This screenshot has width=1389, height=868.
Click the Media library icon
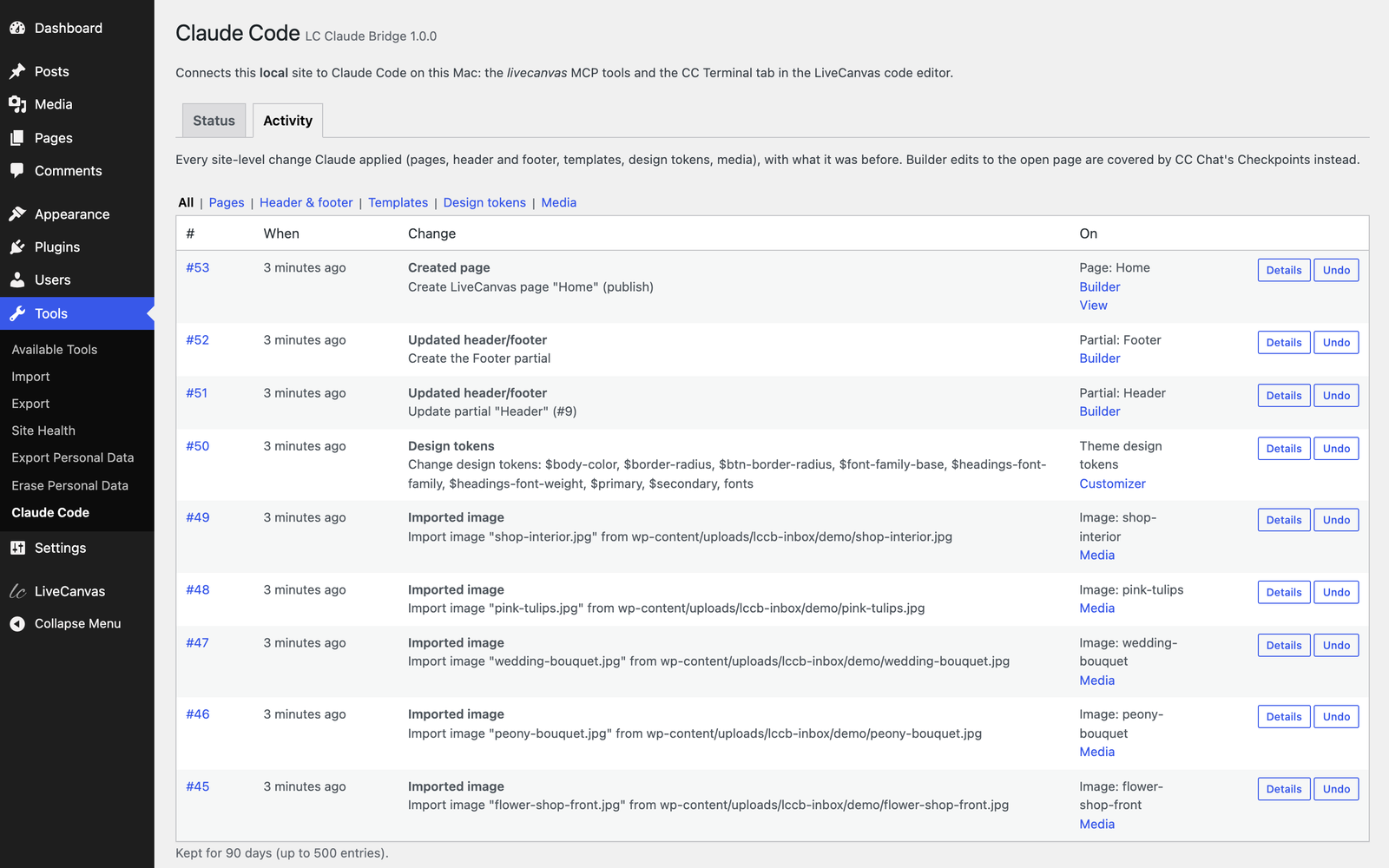(17, 104)
